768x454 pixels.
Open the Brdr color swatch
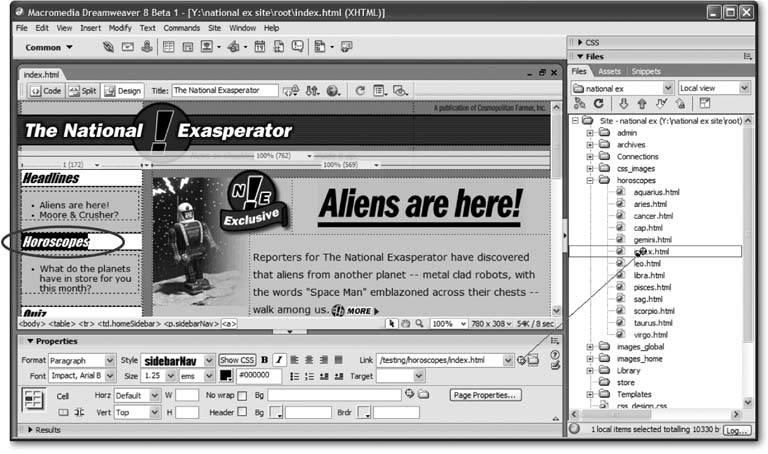[364, 412]
